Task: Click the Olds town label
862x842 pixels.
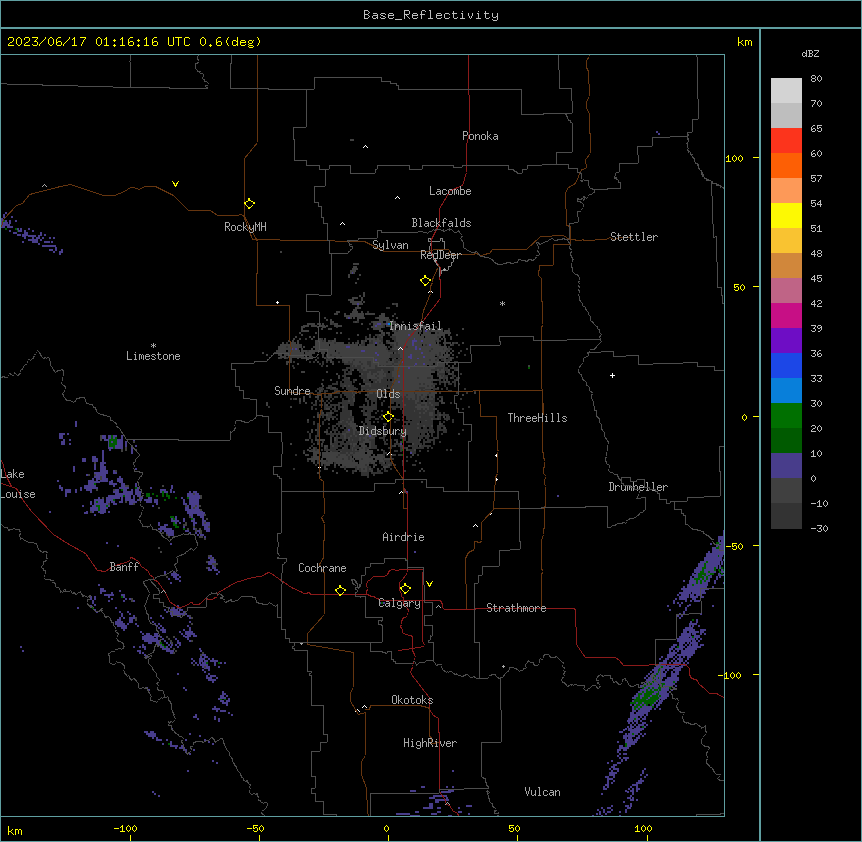Action: (x=388, y=394)
